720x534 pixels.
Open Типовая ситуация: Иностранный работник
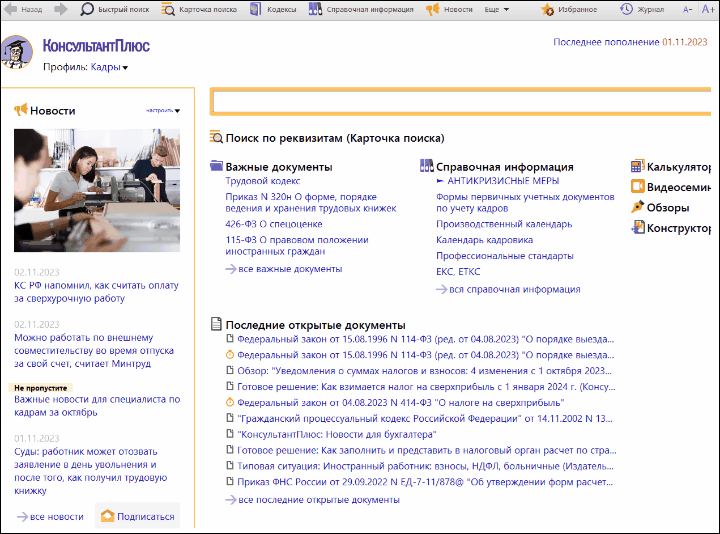point(425,466)
